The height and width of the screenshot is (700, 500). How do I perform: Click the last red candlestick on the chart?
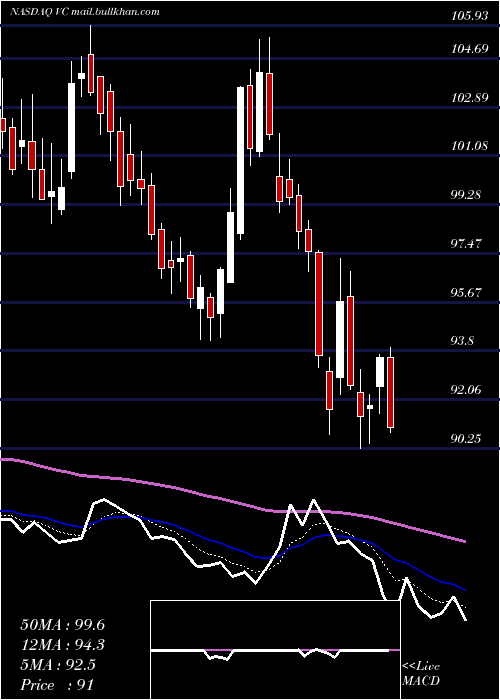pos(391,393)
